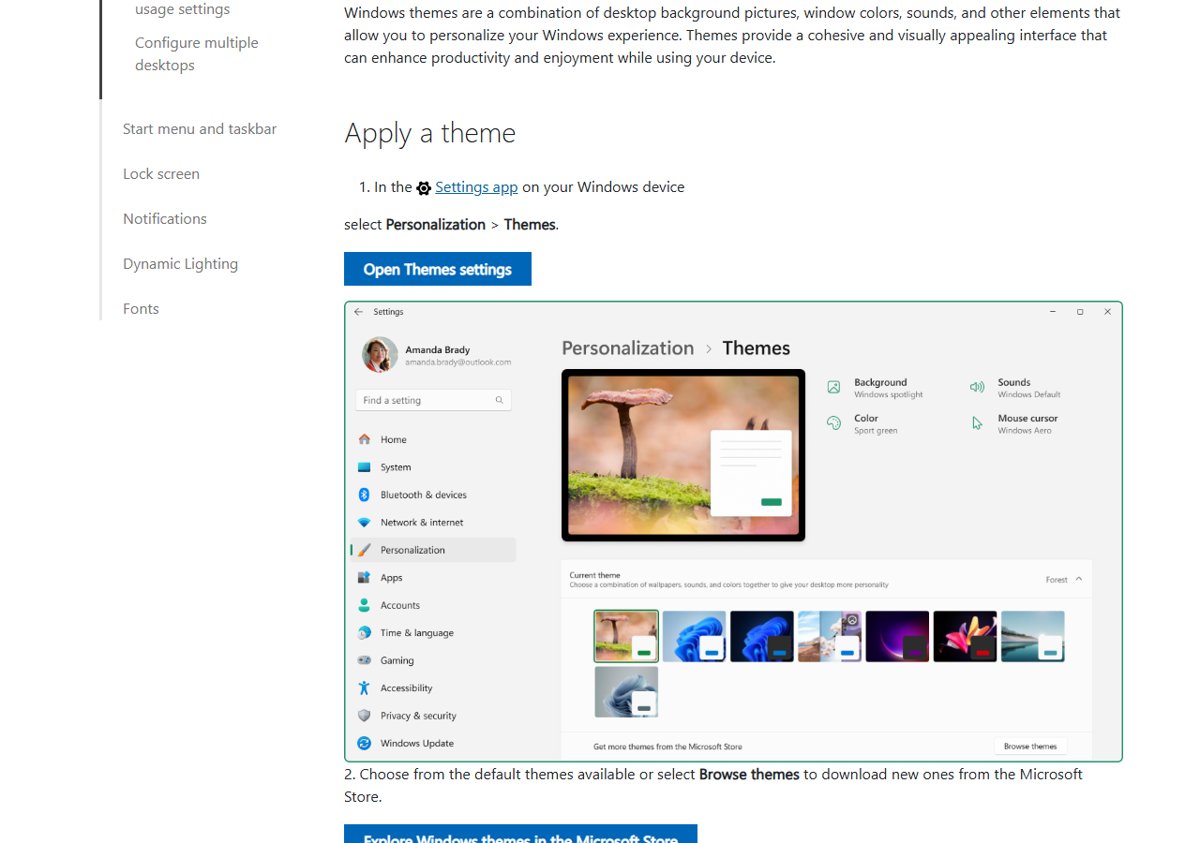Click the Privacy & security sidebar label
The image size is (1200, 843).
418,716
